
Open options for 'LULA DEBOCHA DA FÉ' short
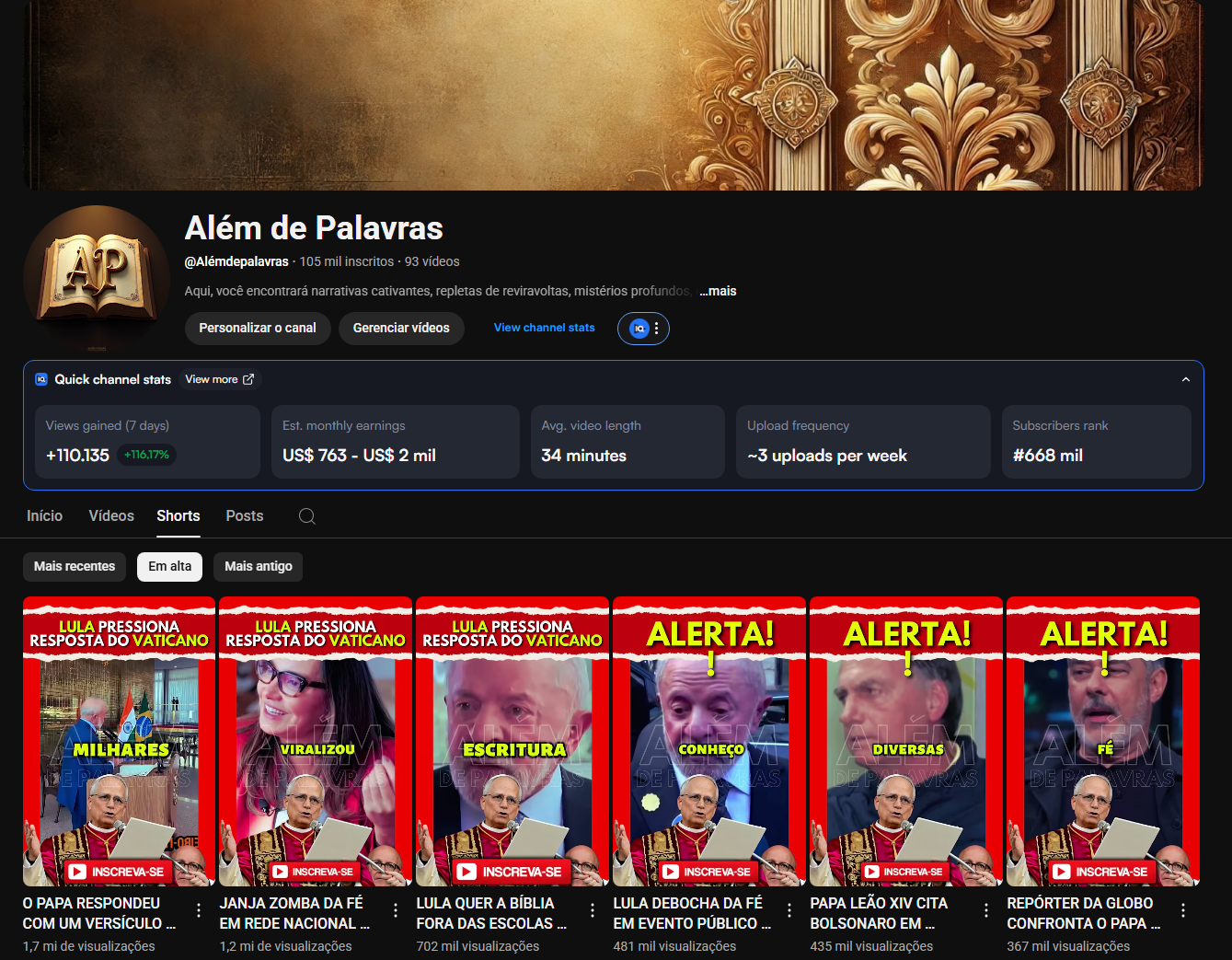click(x=789, y=910)
